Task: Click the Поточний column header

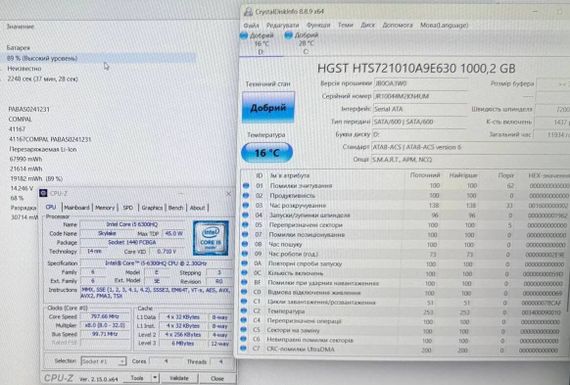Action: coord(425,175)
